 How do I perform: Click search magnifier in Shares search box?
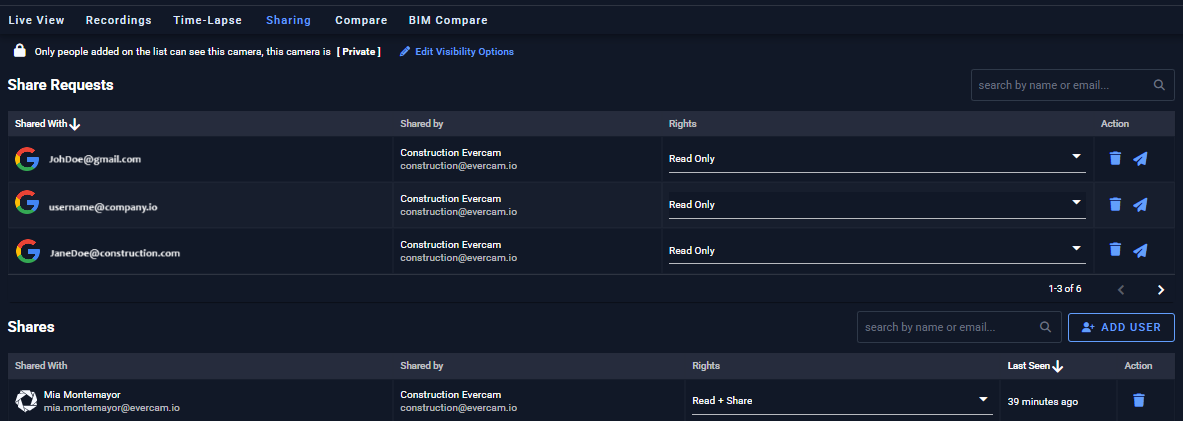(x=1046, y=327)
